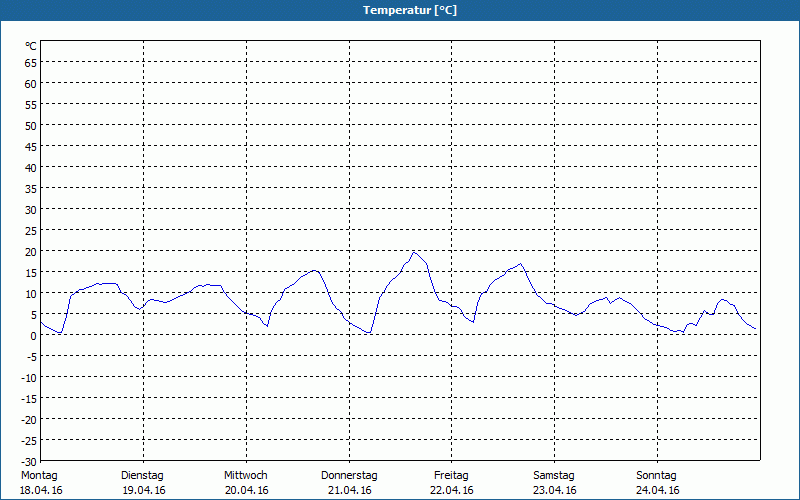Click the -20 y-axis label

click(29, 419)
